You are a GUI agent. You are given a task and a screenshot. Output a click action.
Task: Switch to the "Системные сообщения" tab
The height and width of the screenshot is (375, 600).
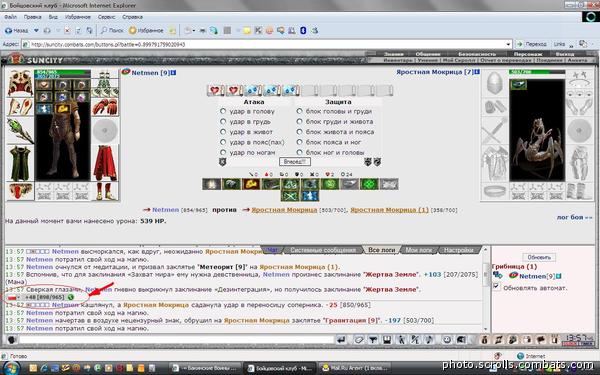pos(323,250)
